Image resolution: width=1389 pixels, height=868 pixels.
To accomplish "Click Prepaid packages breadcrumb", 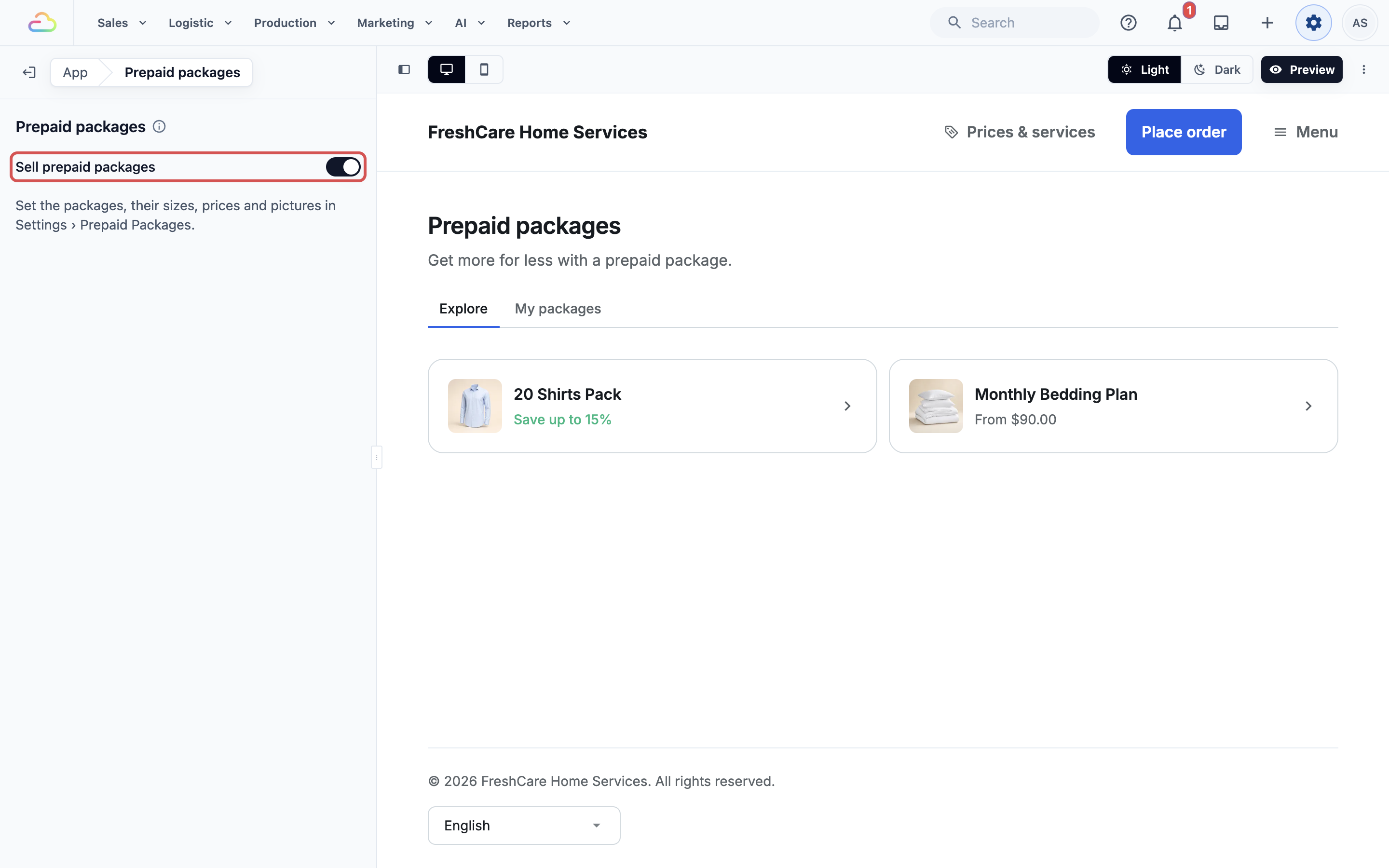I will coord(182,72).
